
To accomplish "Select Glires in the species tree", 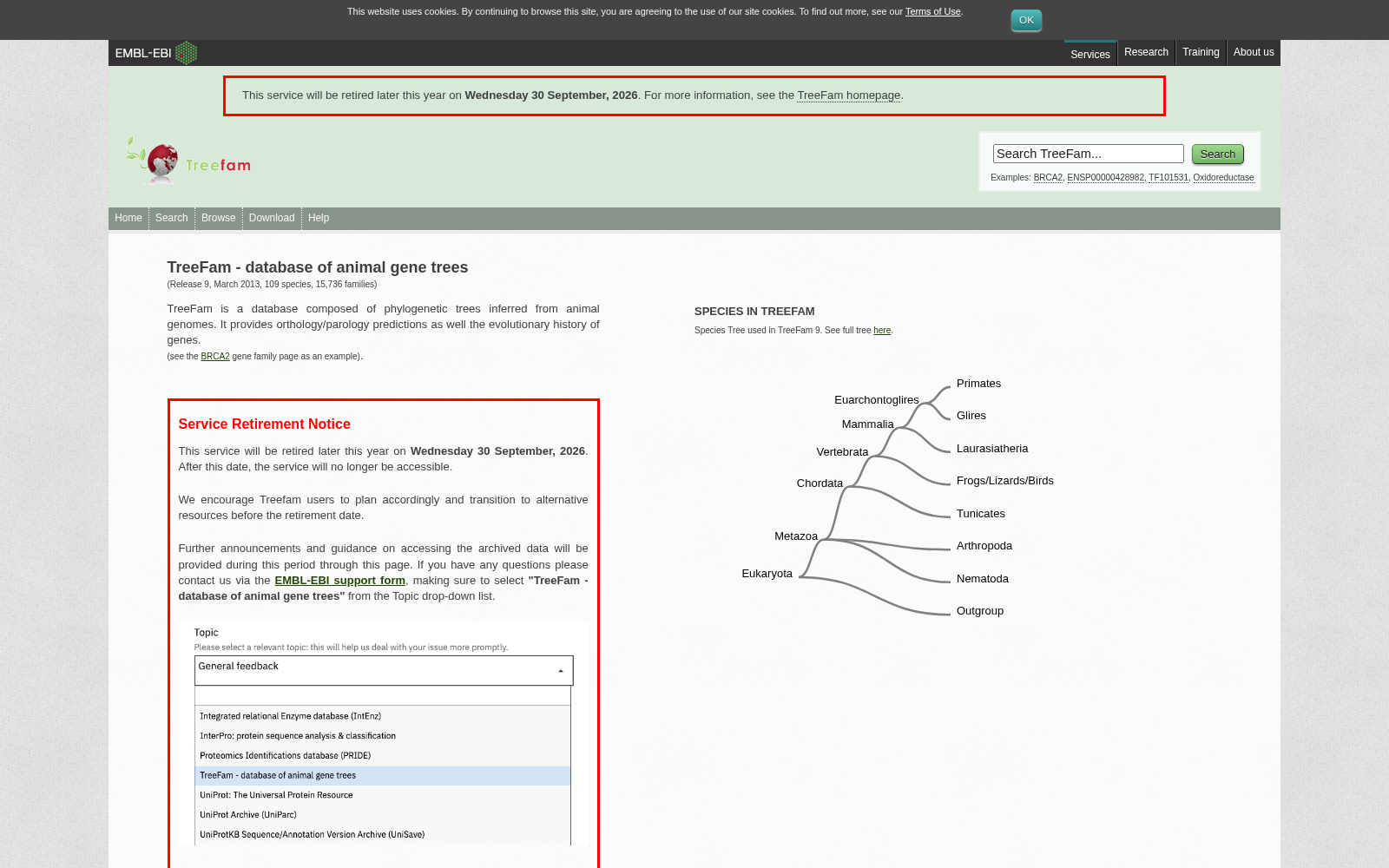I will tap(971, 416).
